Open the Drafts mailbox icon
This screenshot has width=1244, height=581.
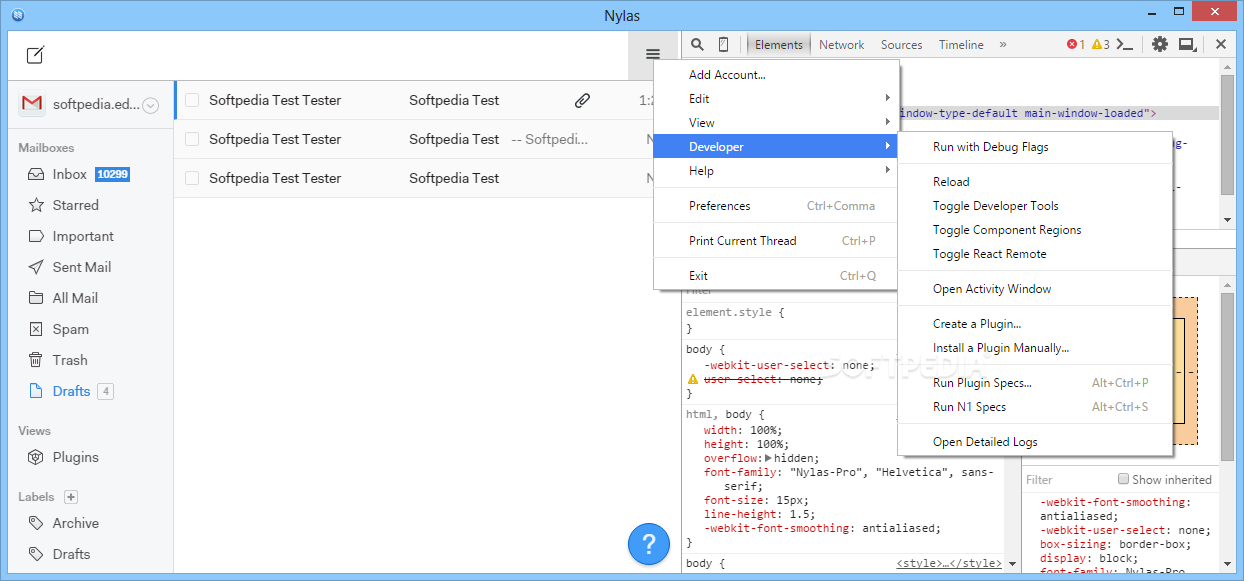point(36,391)
